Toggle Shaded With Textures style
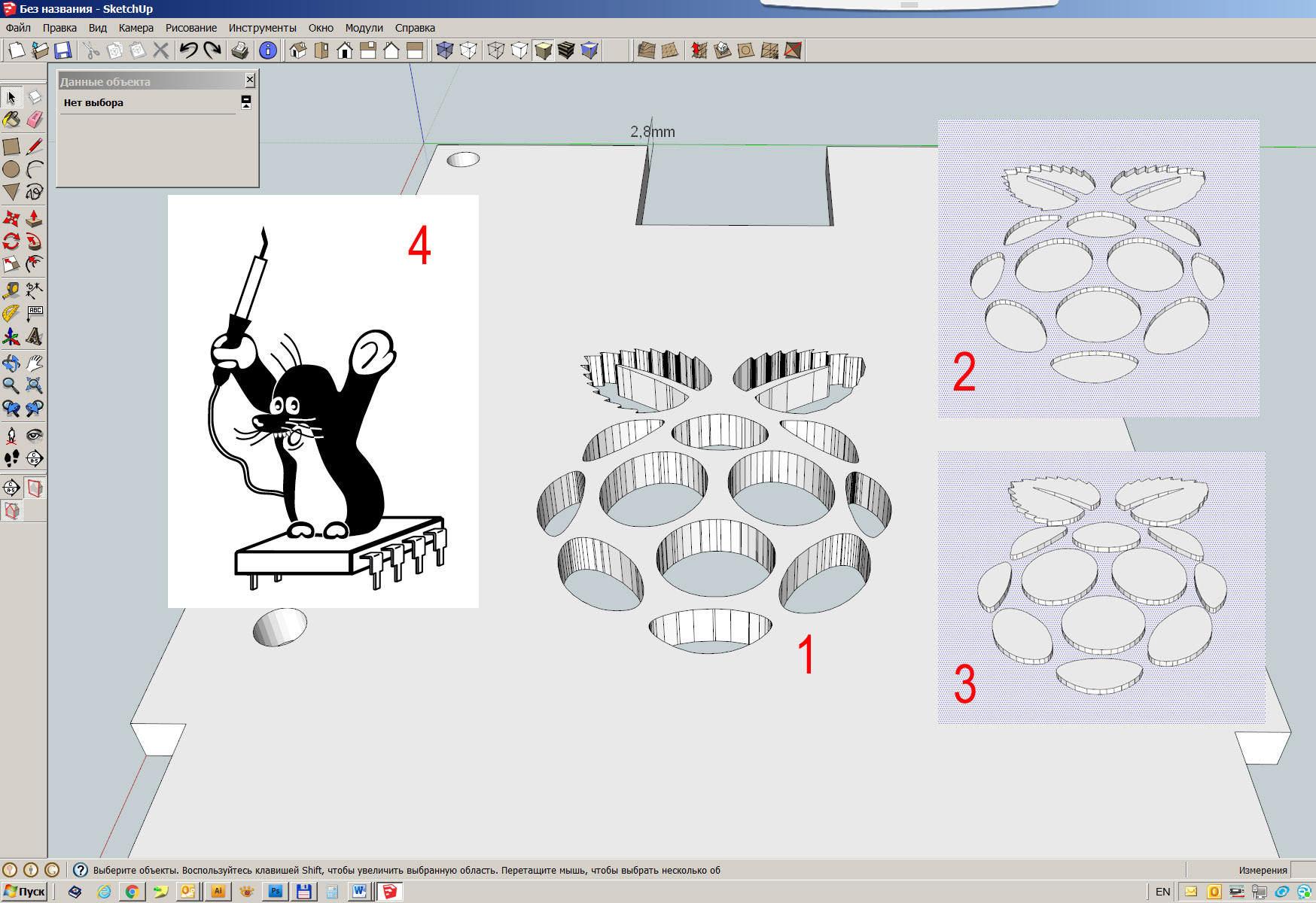Viewport: 1316px width, 903px height. point(543,50)
